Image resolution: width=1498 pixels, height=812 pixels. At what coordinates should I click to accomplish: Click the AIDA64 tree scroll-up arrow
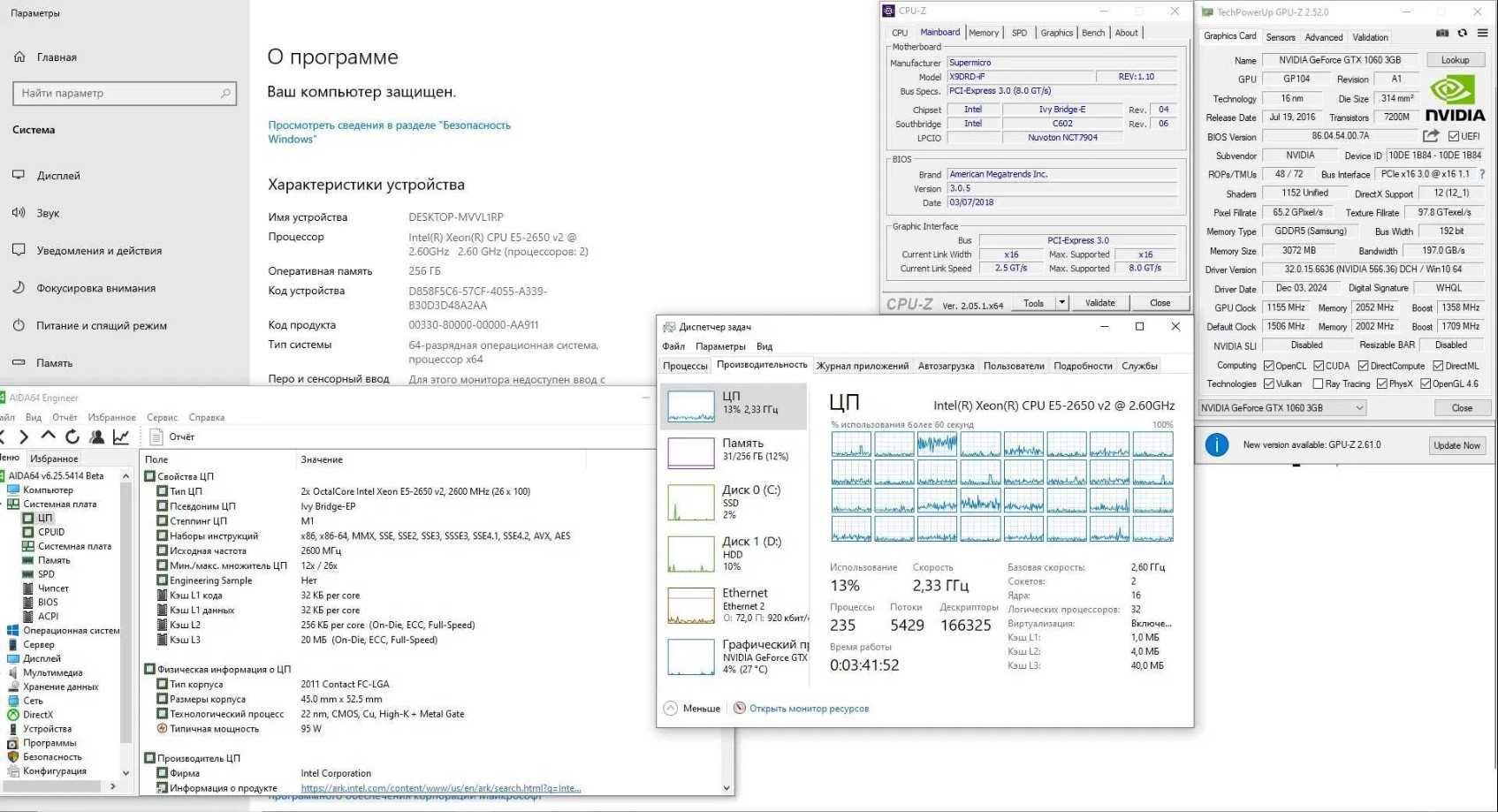pyautogui.click(x=125, y=476)
